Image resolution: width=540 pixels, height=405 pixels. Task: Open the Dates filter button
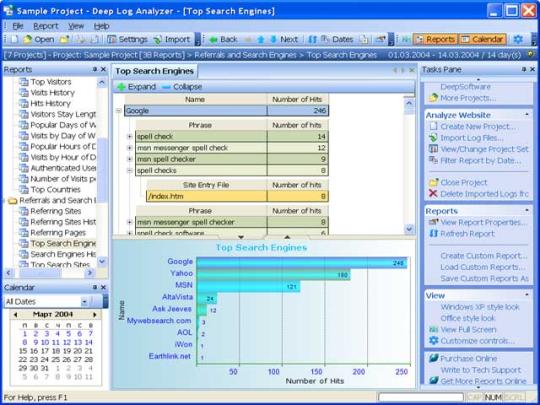(x=337, y=40)
